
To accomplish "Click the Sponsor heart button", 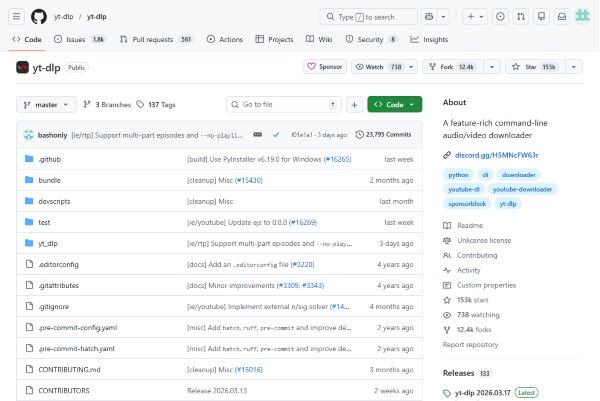I will (x=324, y=66).
